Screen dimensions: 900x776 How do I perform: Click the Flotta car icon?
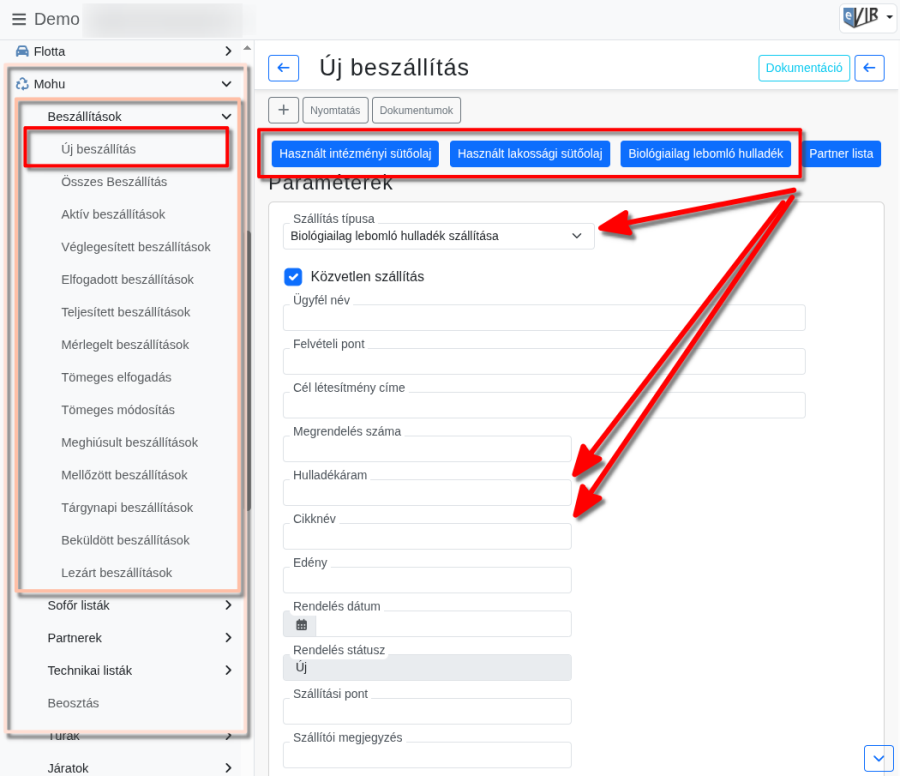tap(22, 51)
